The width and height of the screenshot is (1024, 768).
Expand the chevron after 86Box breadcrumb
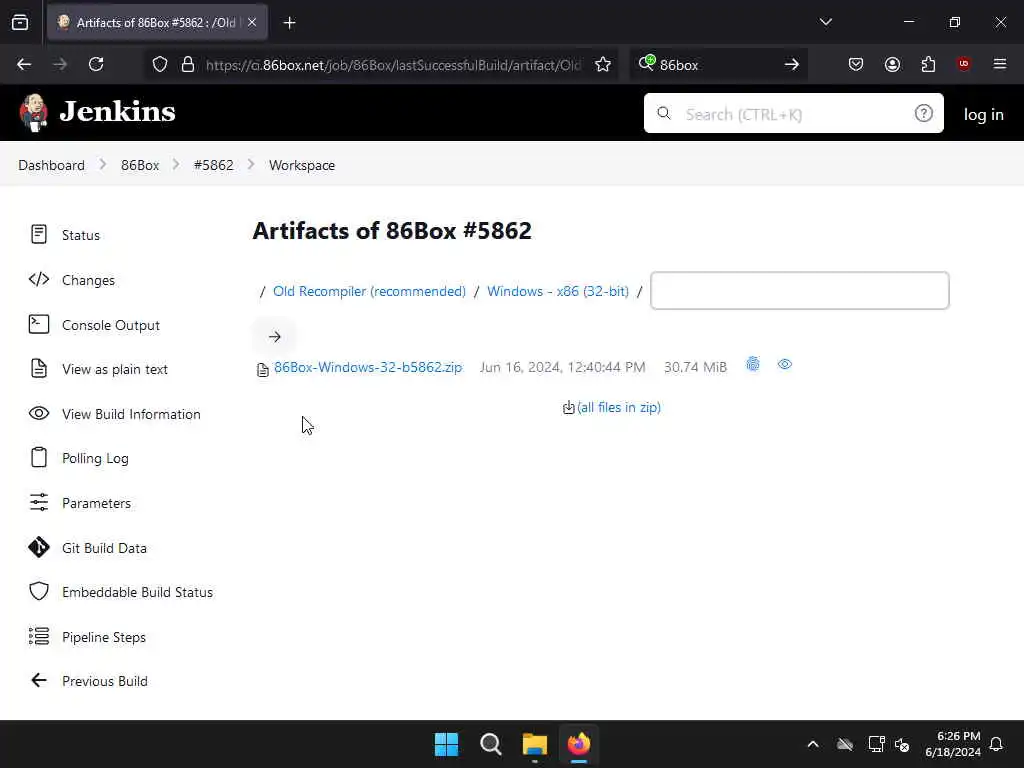coord(176,165)
